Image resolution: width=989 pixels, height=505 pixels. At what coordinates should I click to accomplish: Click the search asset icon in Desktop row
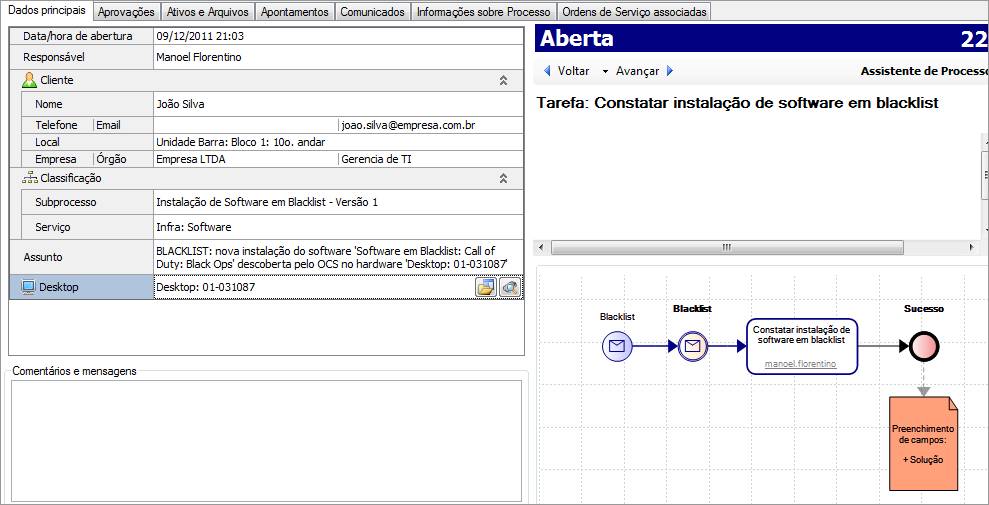point(510,287)
